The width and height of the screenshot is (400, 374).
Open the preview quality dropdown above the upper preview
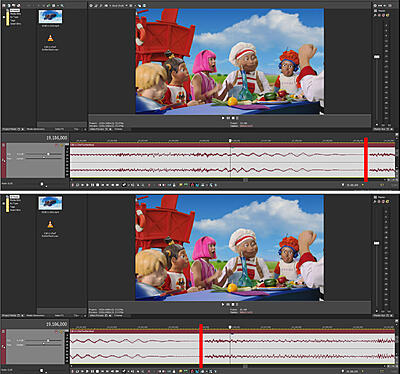pyautogui.click(x=117, y=6)
